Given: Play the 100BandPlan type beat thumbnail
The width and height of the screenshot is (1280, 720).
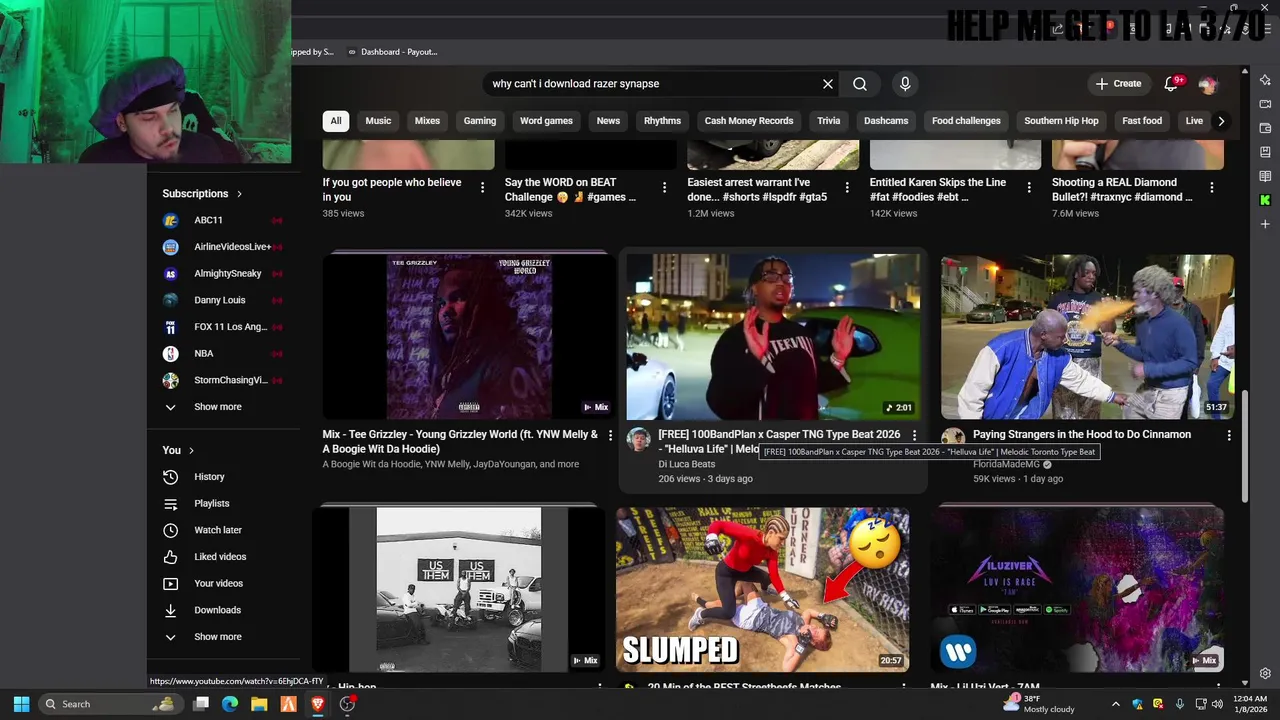Looking at the screenshot, I should [773, 336].
